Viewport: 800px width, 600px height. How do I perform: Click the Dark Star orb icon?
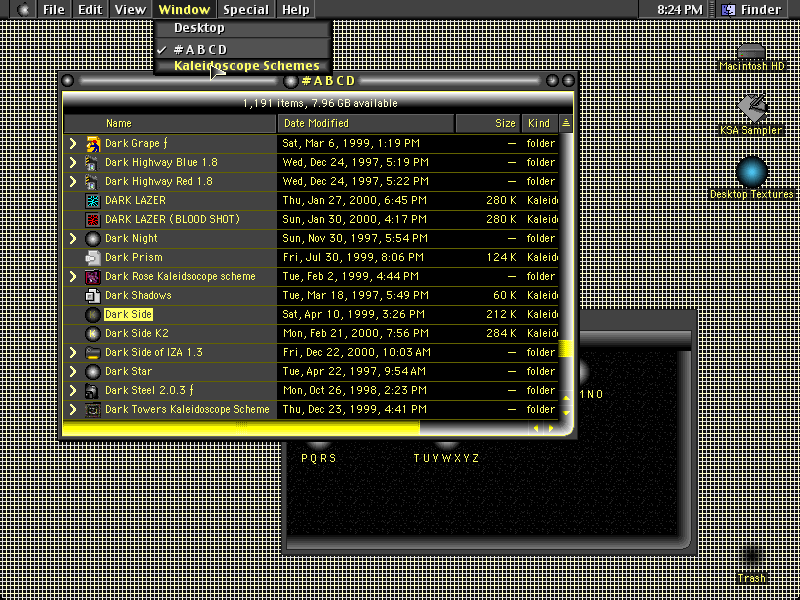click(92, 371)
